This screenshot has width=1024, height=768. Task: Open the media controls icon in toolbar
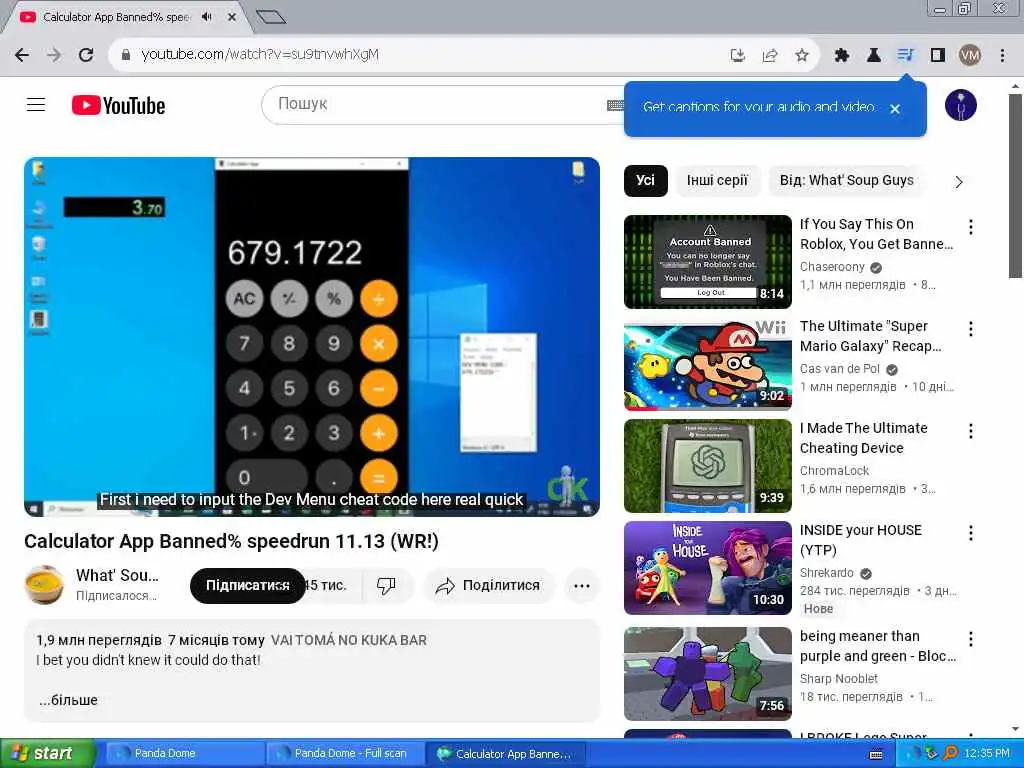905,56
